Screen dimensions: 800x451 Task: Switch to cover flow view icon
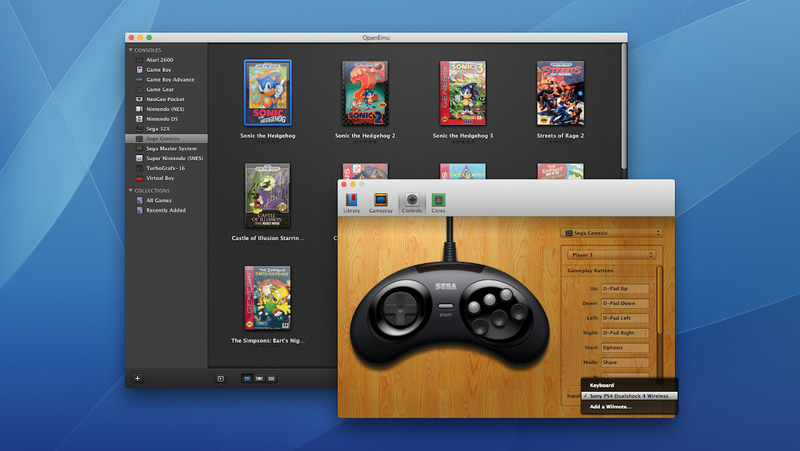(259, 379)
